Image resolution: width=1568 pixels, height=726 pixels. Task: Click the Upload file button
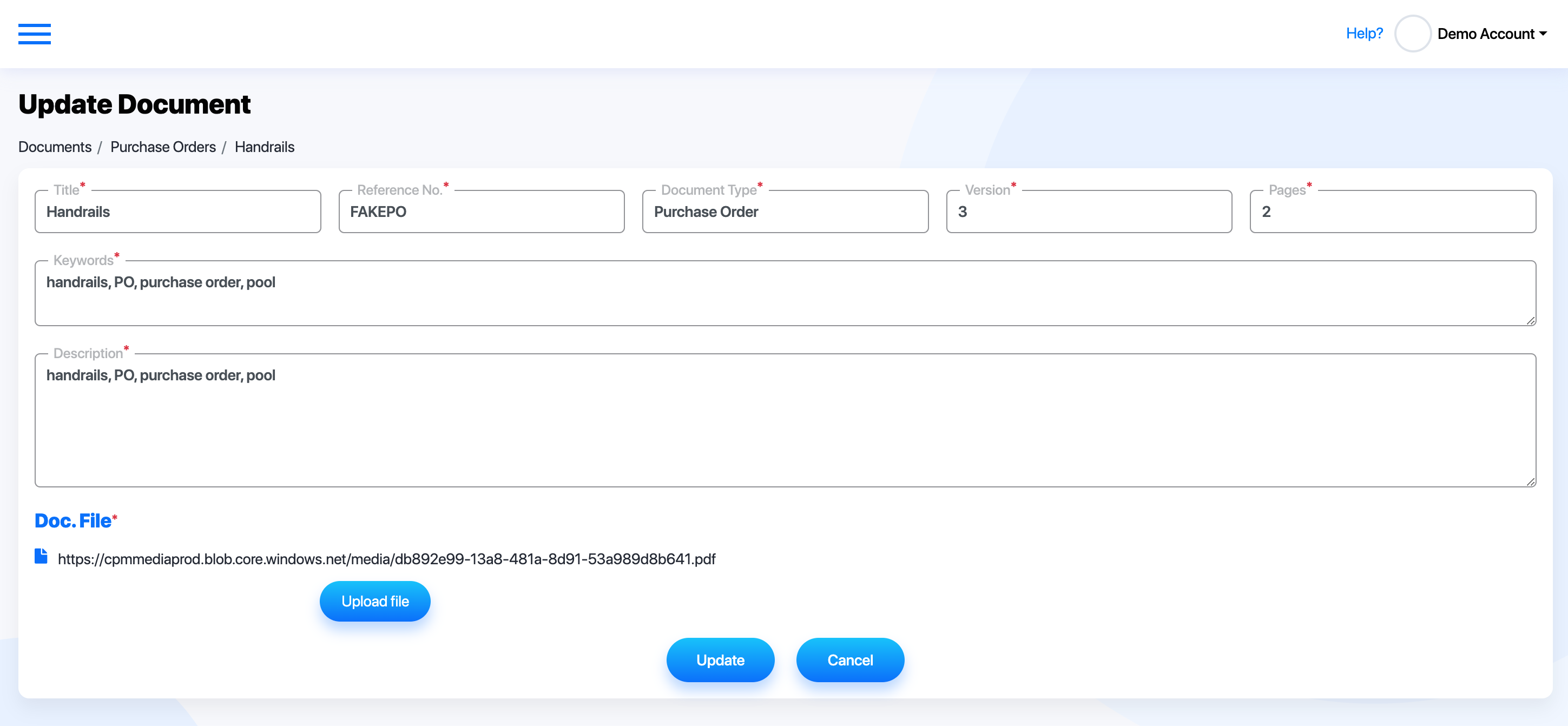[x=375, y=601]
